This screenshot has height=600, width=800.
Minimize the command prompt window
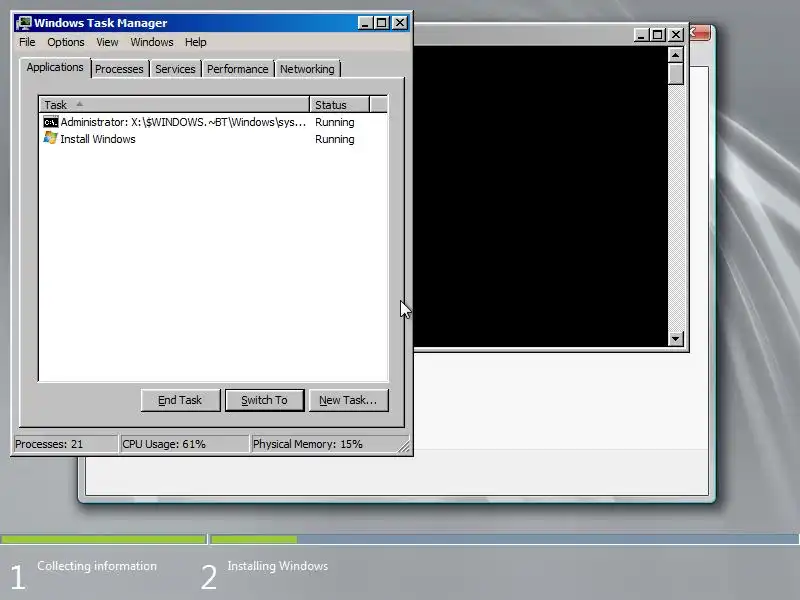tap(641, 35)
